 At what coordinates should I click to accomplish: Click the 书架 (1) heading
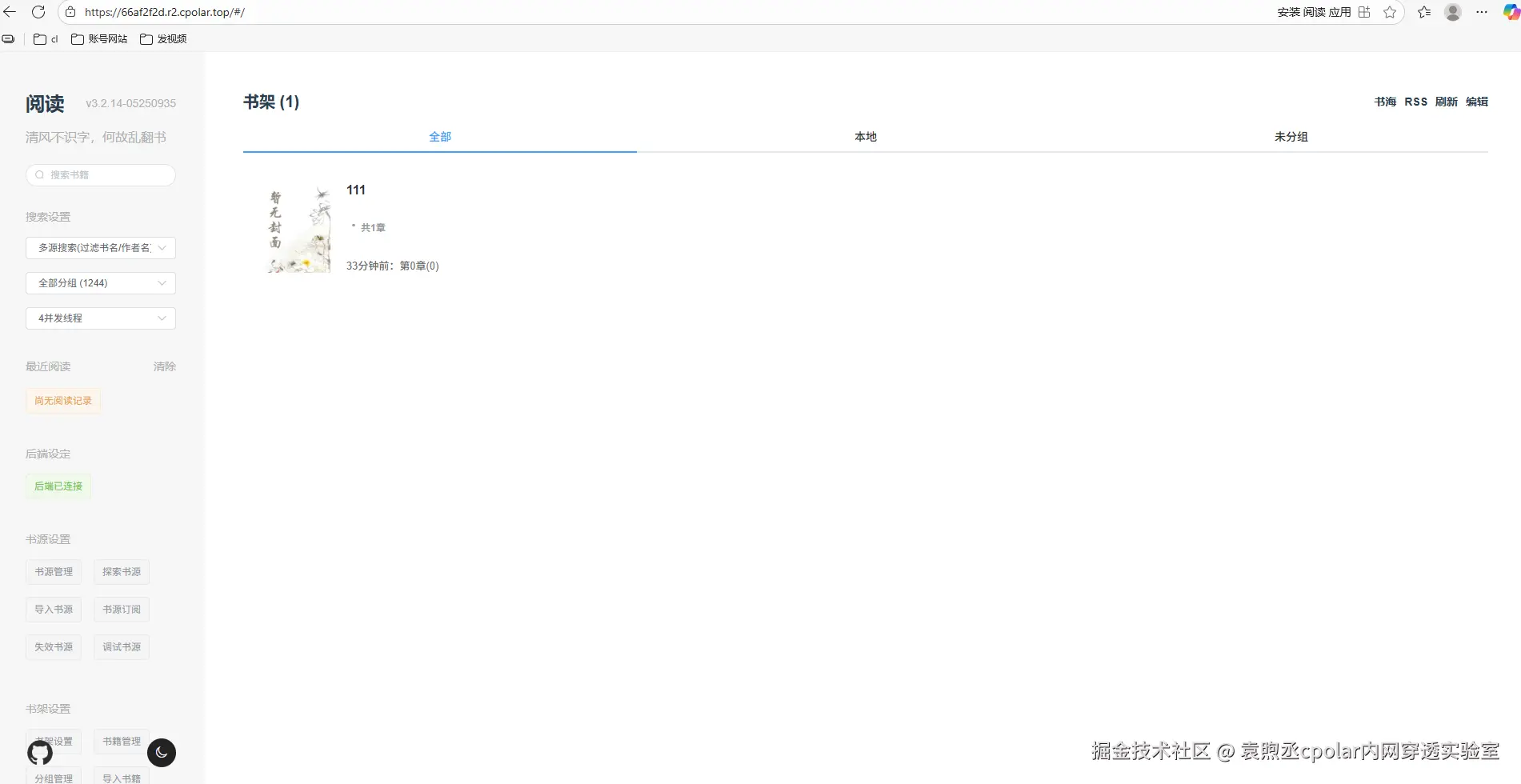271,102
